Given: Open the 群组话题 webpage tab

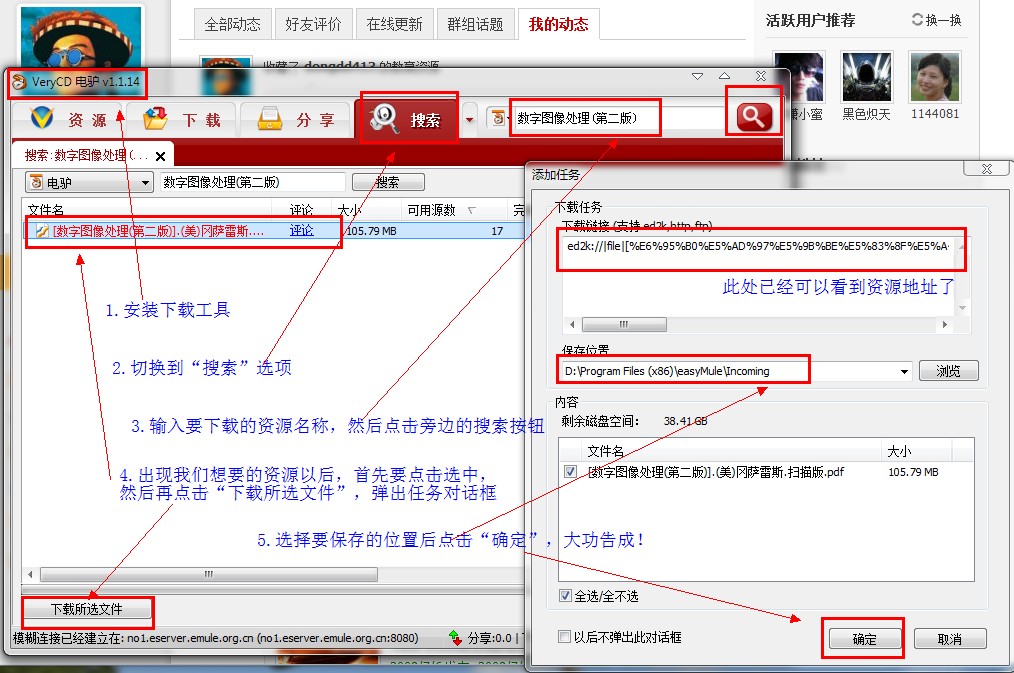Looking at the screenshot, I should pos(475,25).
